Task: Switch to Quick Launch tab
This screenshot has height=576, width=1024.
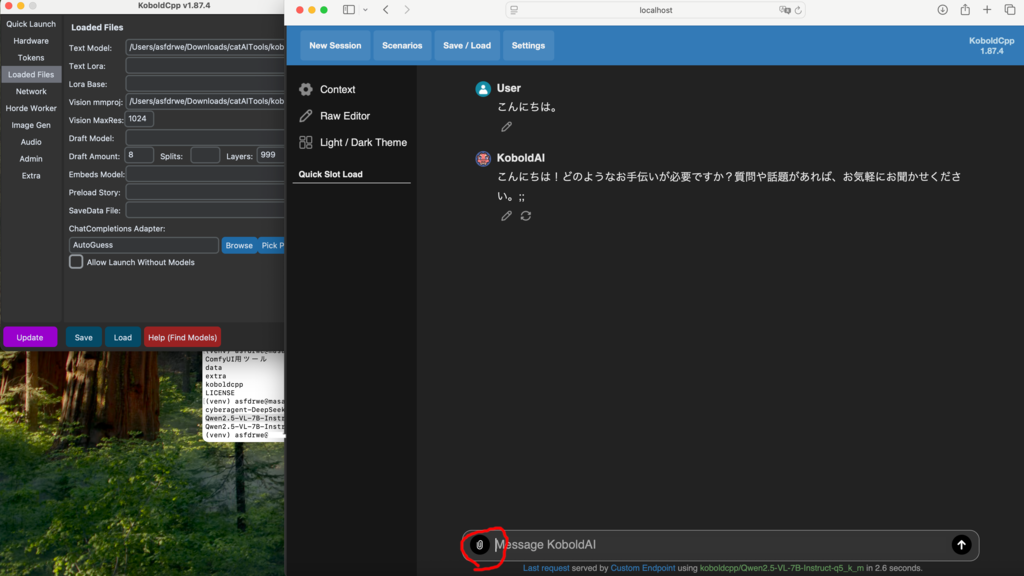Action: point(31,24)
